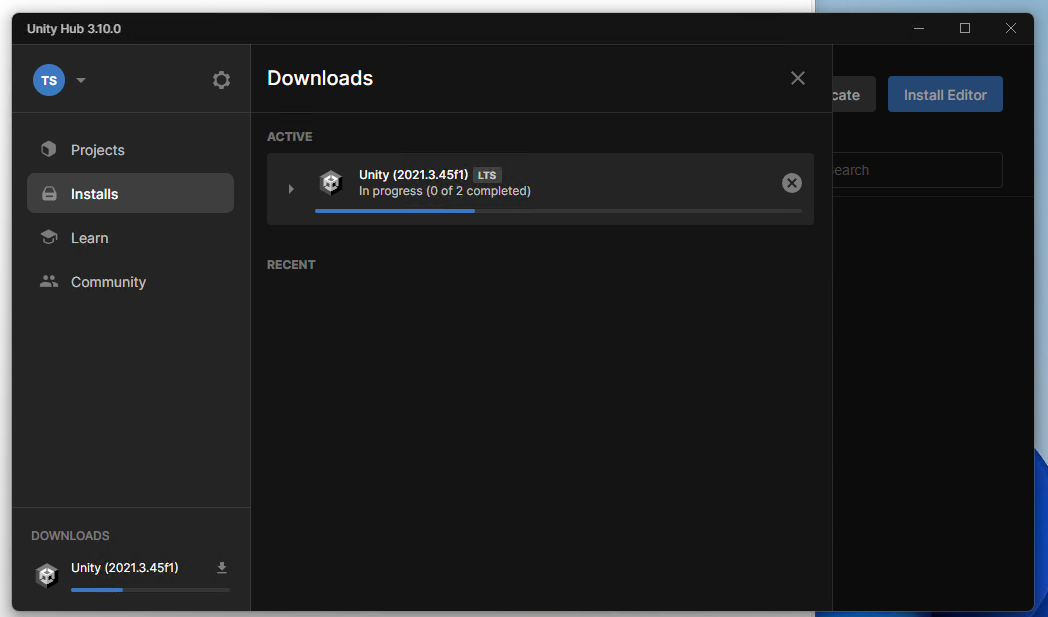
Task: Open the Community section
Action: click(130, 282)
